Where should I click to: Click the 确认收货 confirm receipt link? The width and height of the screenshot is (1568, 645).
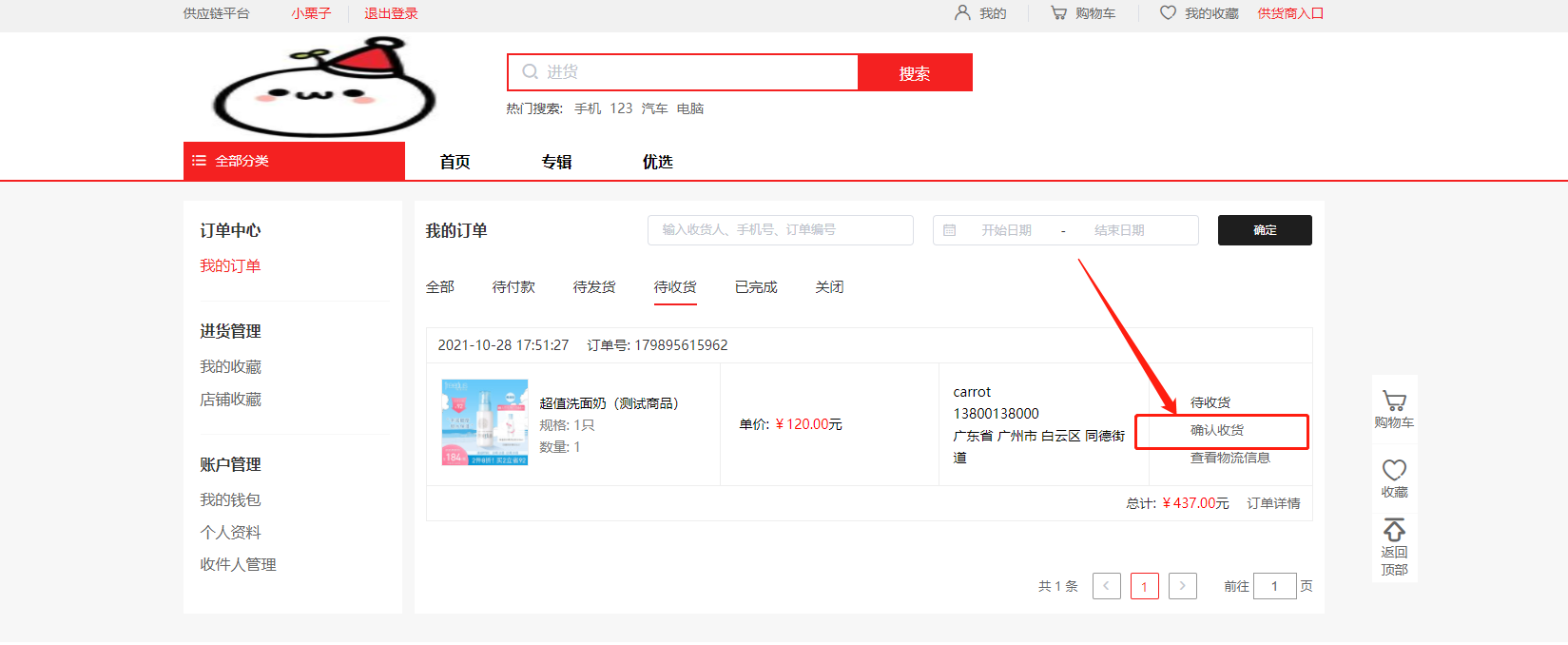pyautogui.click(x=1217, y=431)
